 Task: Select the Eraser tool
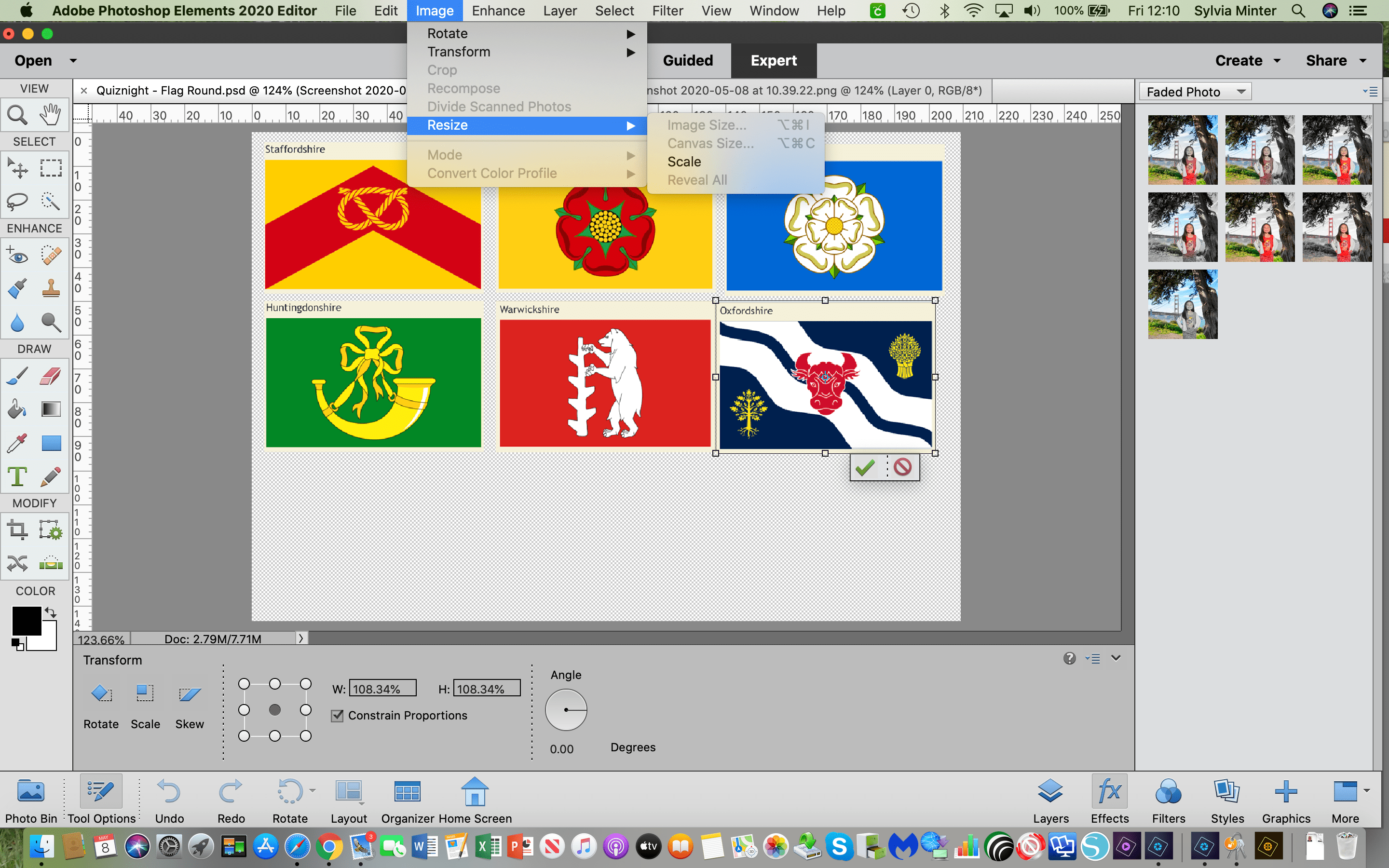[51, 377]
